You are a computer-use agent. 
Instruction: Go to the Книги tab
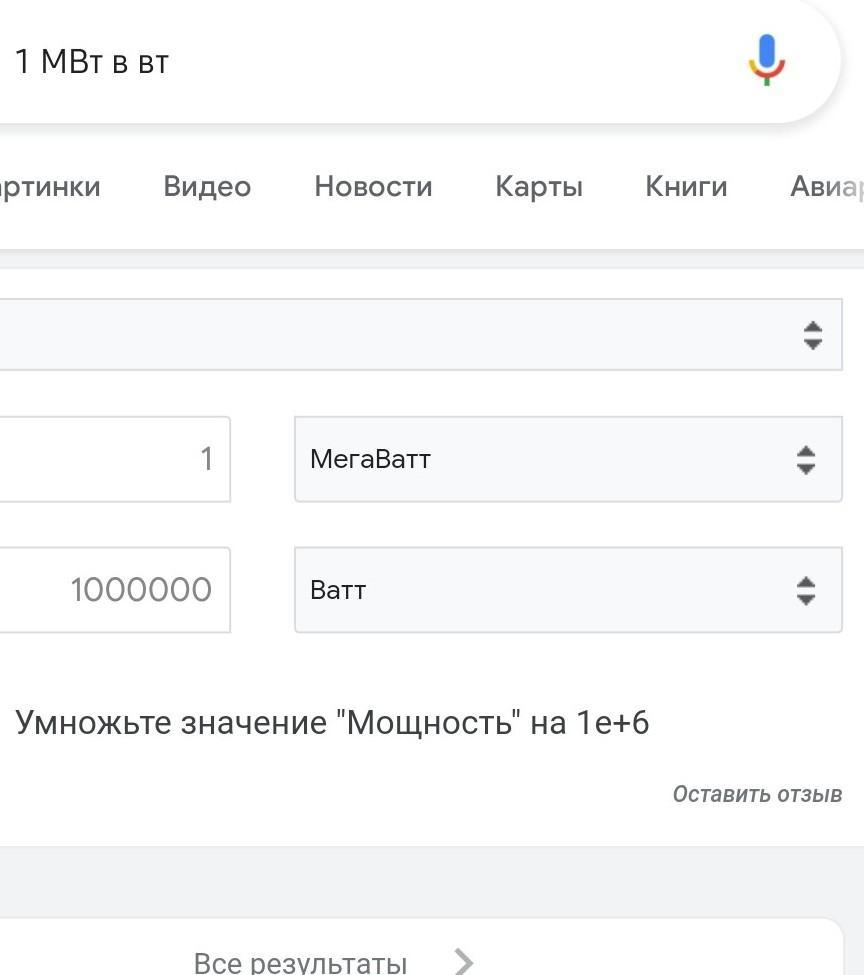[686, 187]
